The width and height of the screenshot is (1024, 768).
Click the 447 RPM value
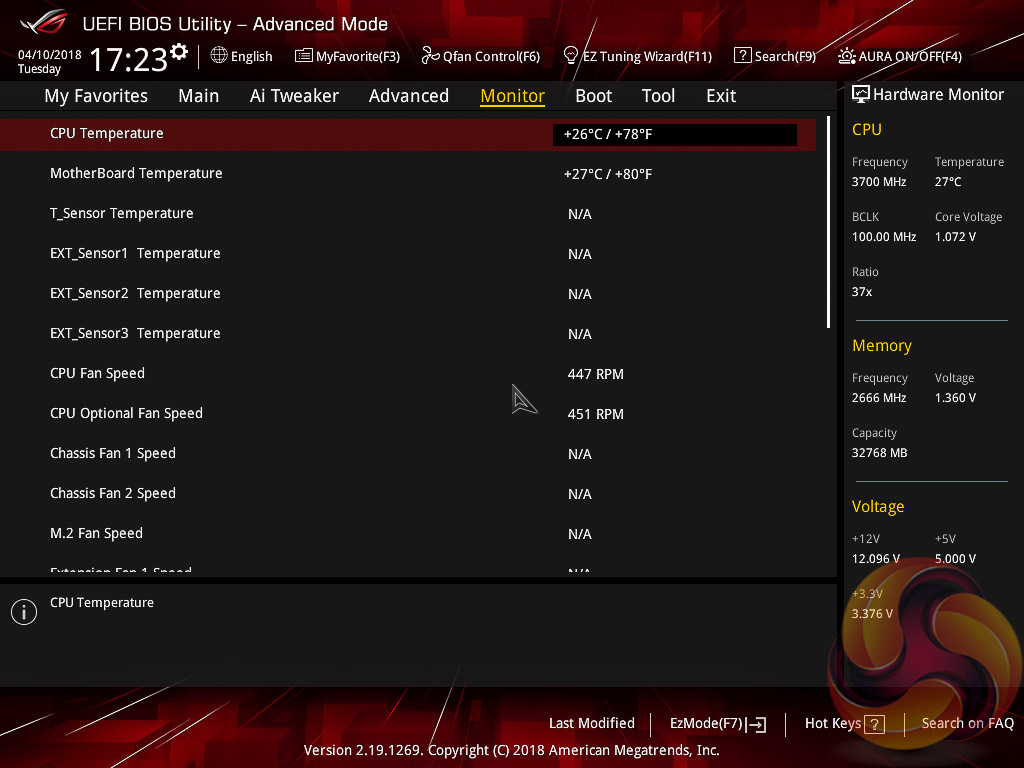[596, 374]
